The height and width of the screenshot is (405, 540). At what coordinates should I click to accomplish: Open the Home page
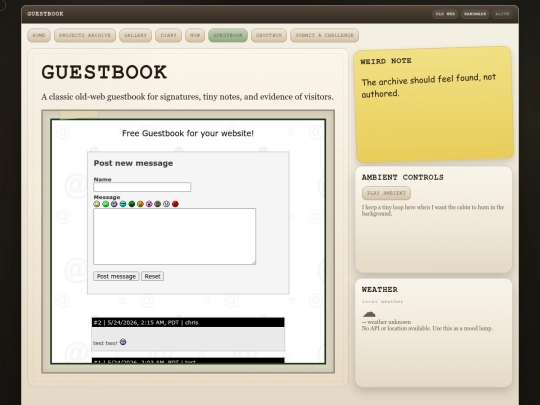(x=39, y=35)
